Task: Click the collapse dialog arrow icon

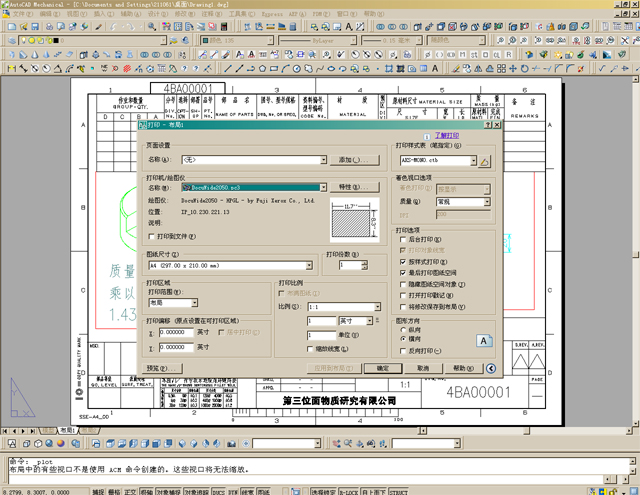Action: click(491, 368)
